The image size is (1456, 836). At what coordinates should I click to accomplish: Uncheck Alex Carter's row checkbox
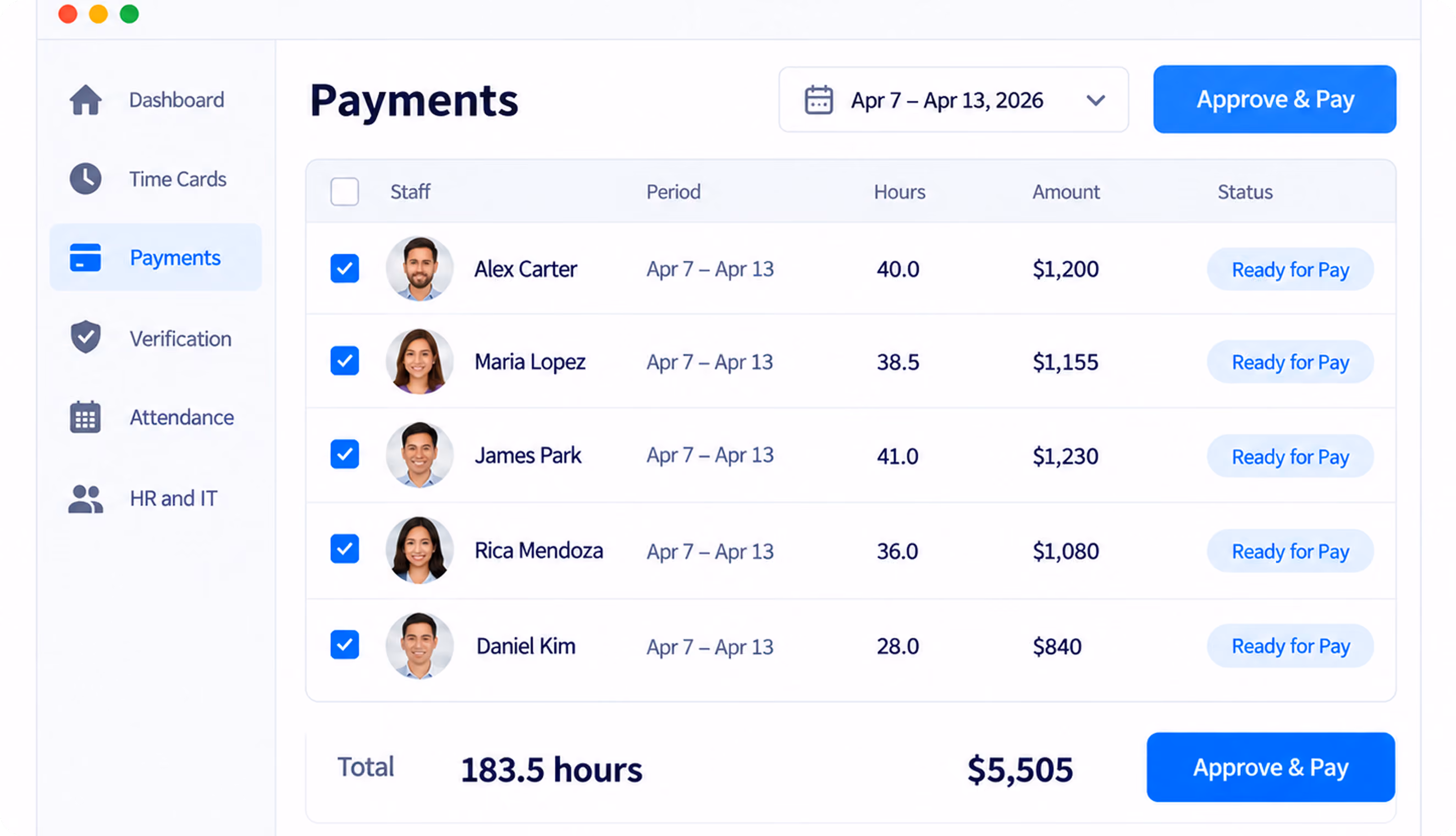pos(345,269)
